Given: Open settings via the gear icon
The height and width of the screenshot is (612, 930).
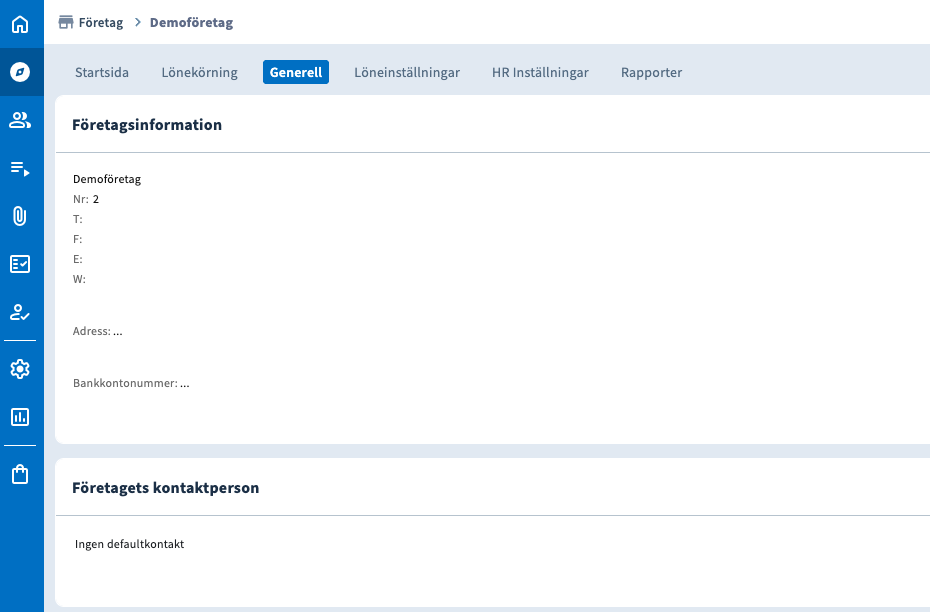Looking at the screenshot, I should point(20,369).
